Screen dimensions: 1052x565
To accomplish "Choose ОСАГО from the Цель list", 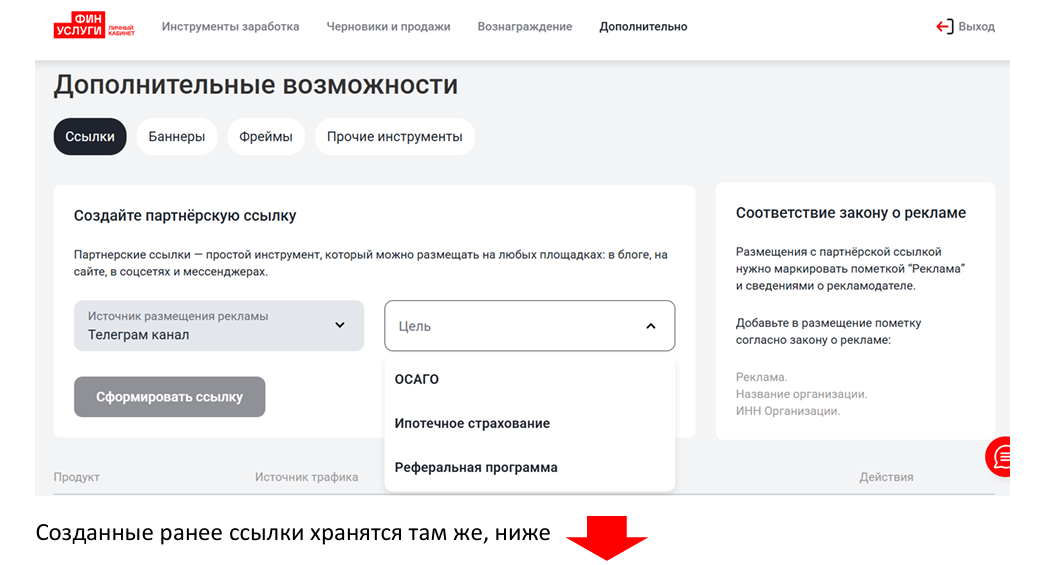I will (x=417, y=379).
